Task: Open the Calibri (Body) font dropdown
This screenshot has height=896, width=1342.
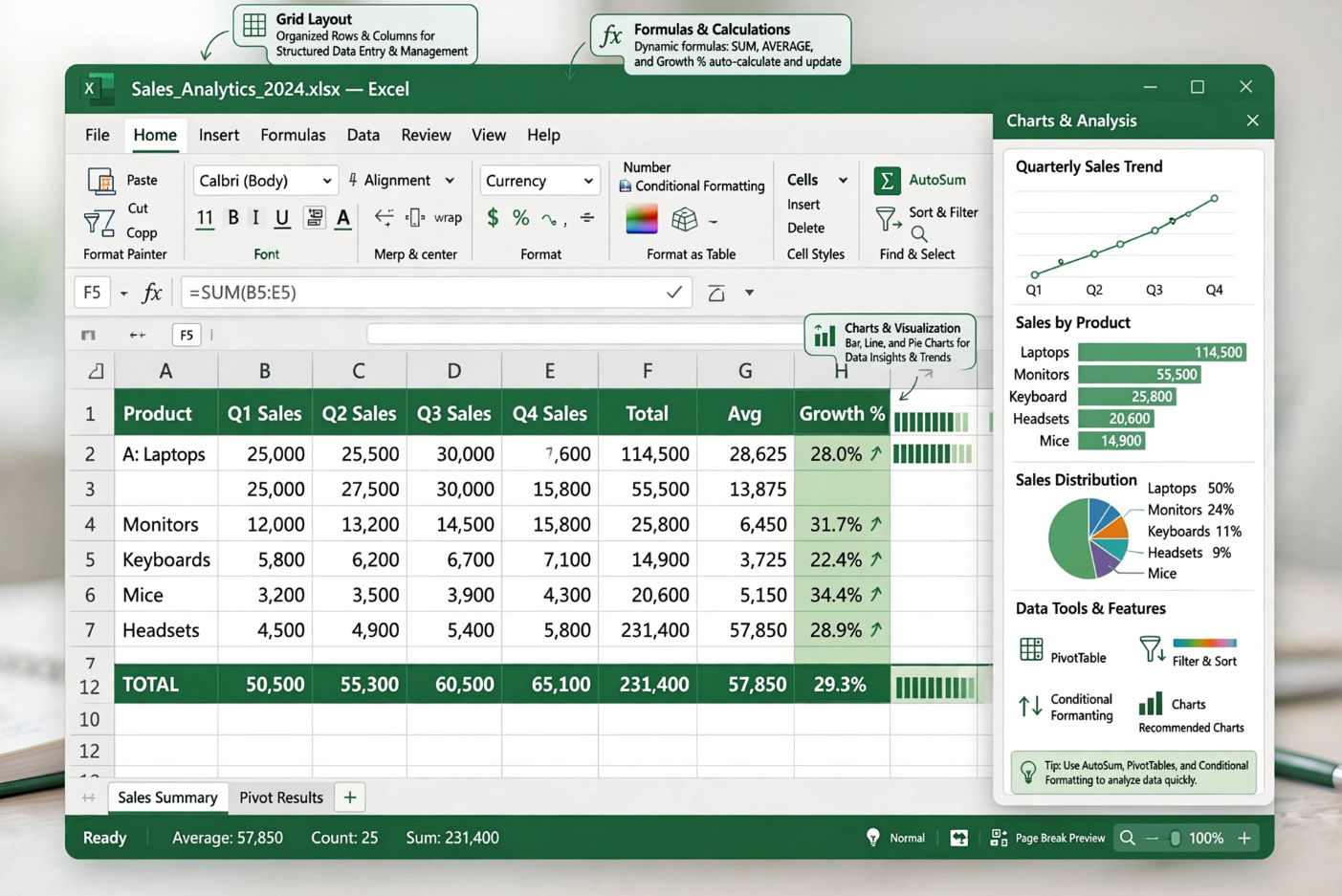Action: 265,181
